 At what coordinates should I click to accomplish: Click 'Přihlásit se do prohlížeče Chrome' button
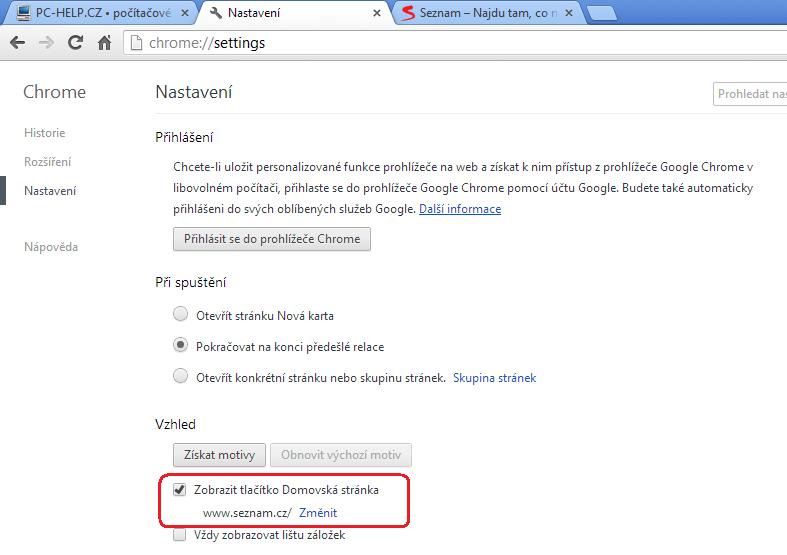tap(272, 239)
